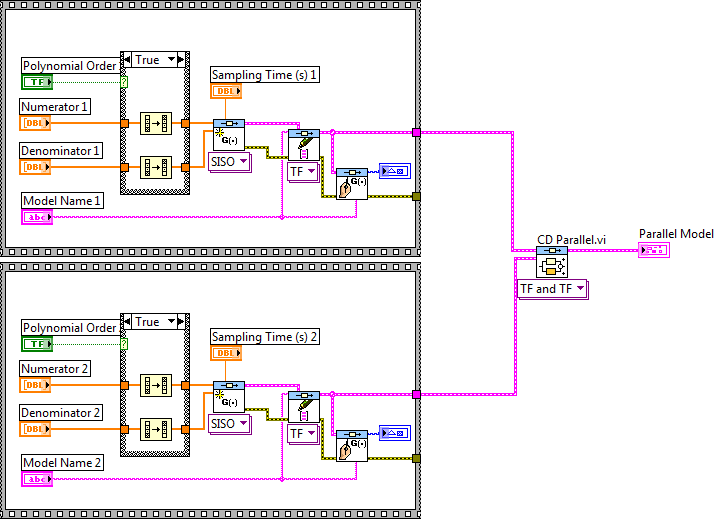
Task: Select the Denominator 2 array terminal
Action: (35, 429)
